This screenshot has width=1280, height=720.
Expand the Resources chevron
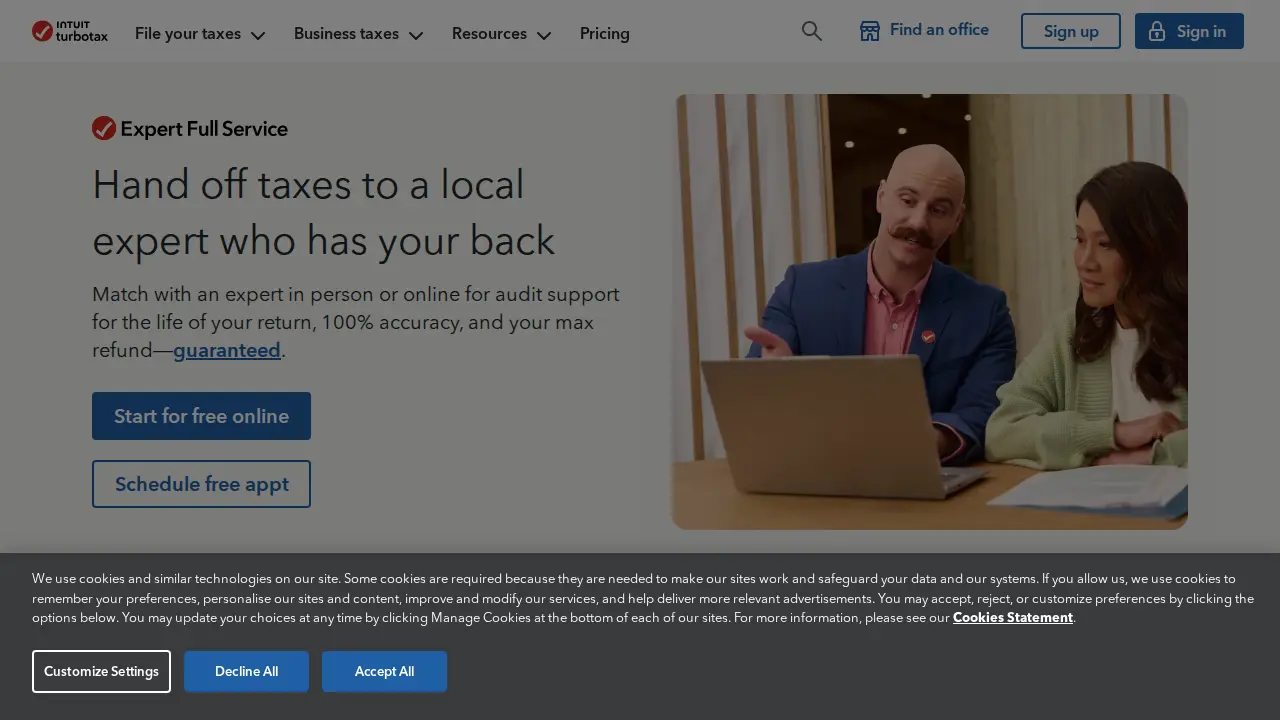544,35
